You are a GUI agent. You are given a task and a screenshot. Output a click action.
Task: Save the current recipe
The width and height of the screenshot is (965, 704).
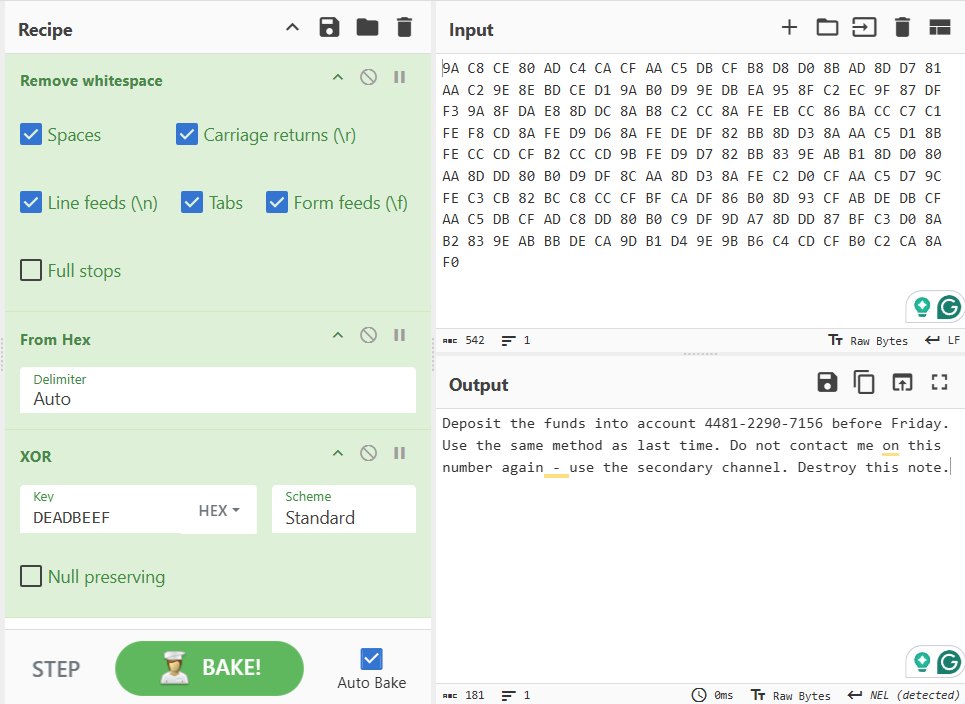tap(329, 28)
